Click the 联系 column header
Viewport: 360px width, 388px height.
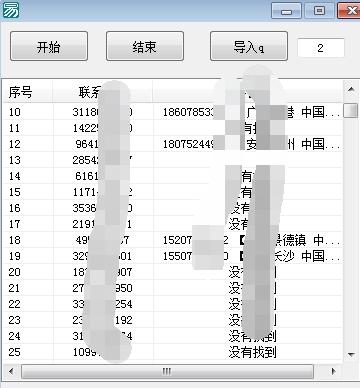coord(103,92)
